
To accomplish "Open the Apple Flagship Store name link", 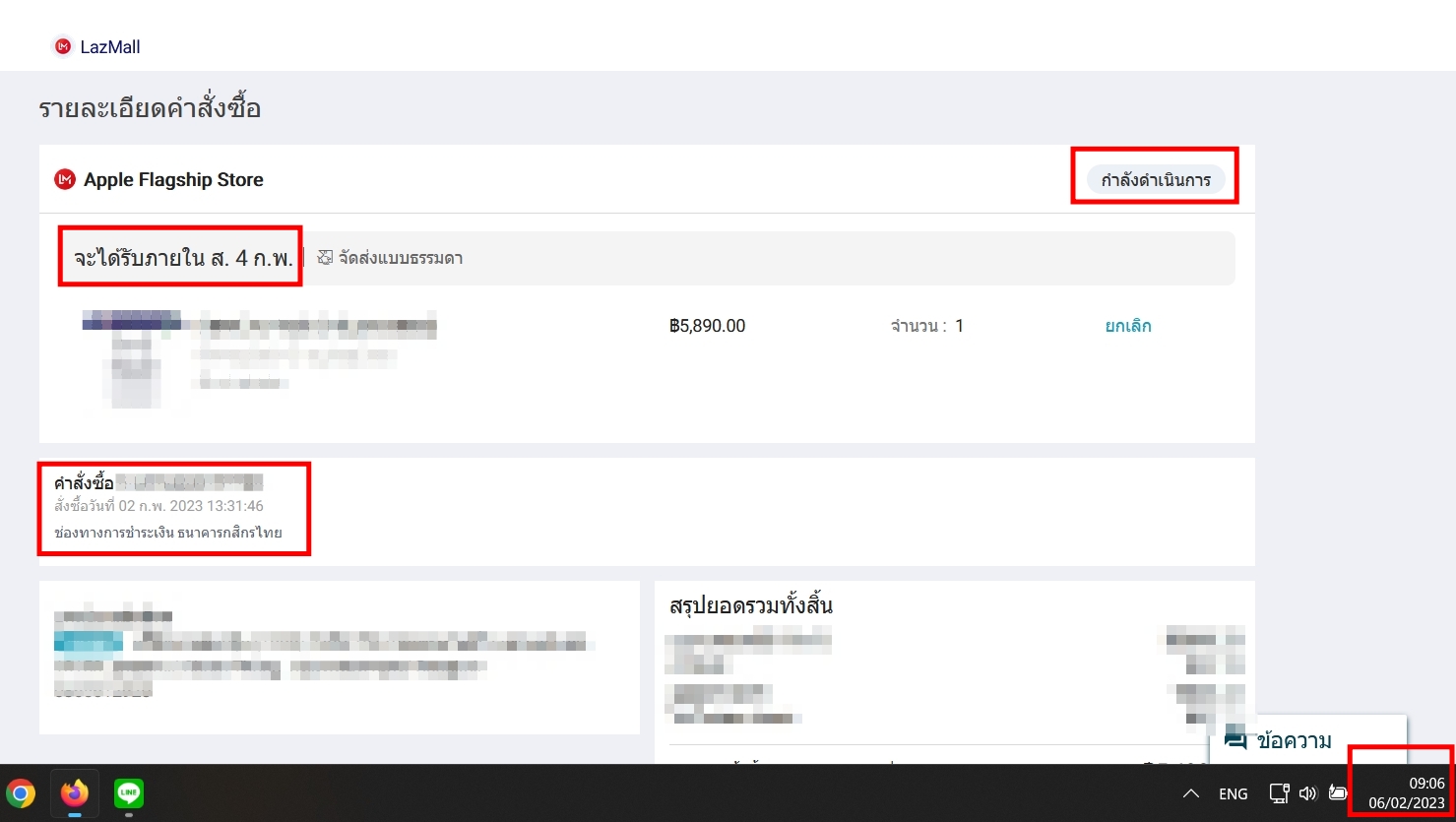I will pyautogui.click(x=173, y=180).
